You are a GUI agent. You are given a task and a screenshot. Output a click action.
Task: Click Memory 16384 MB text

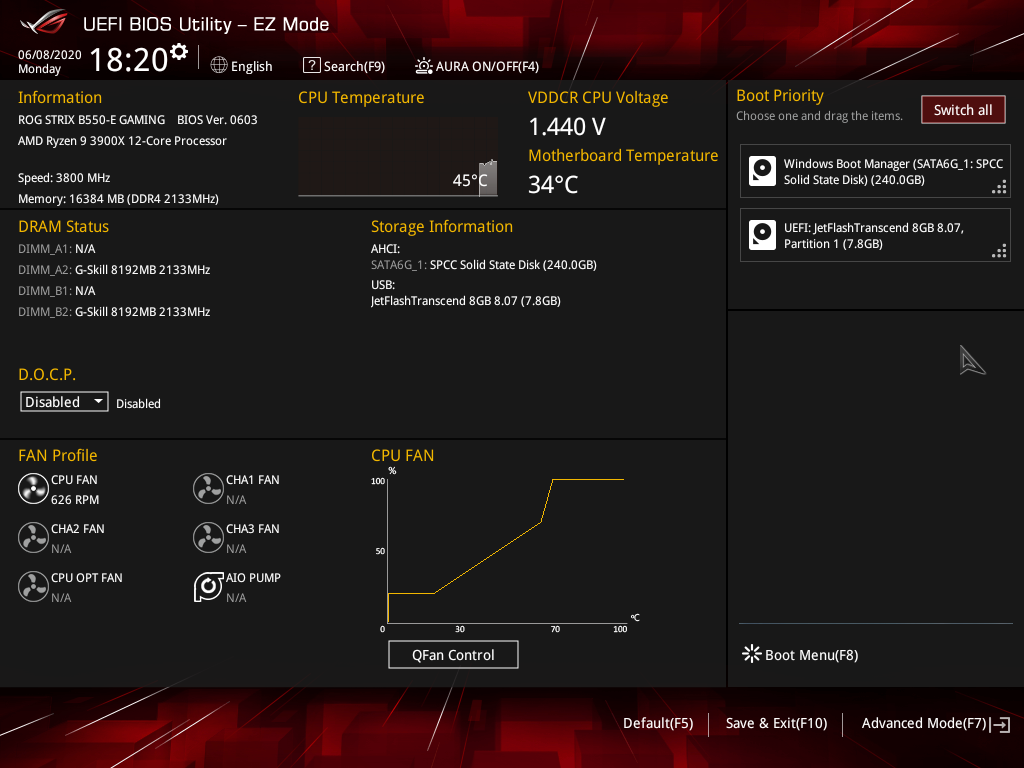tap(118, 199)
